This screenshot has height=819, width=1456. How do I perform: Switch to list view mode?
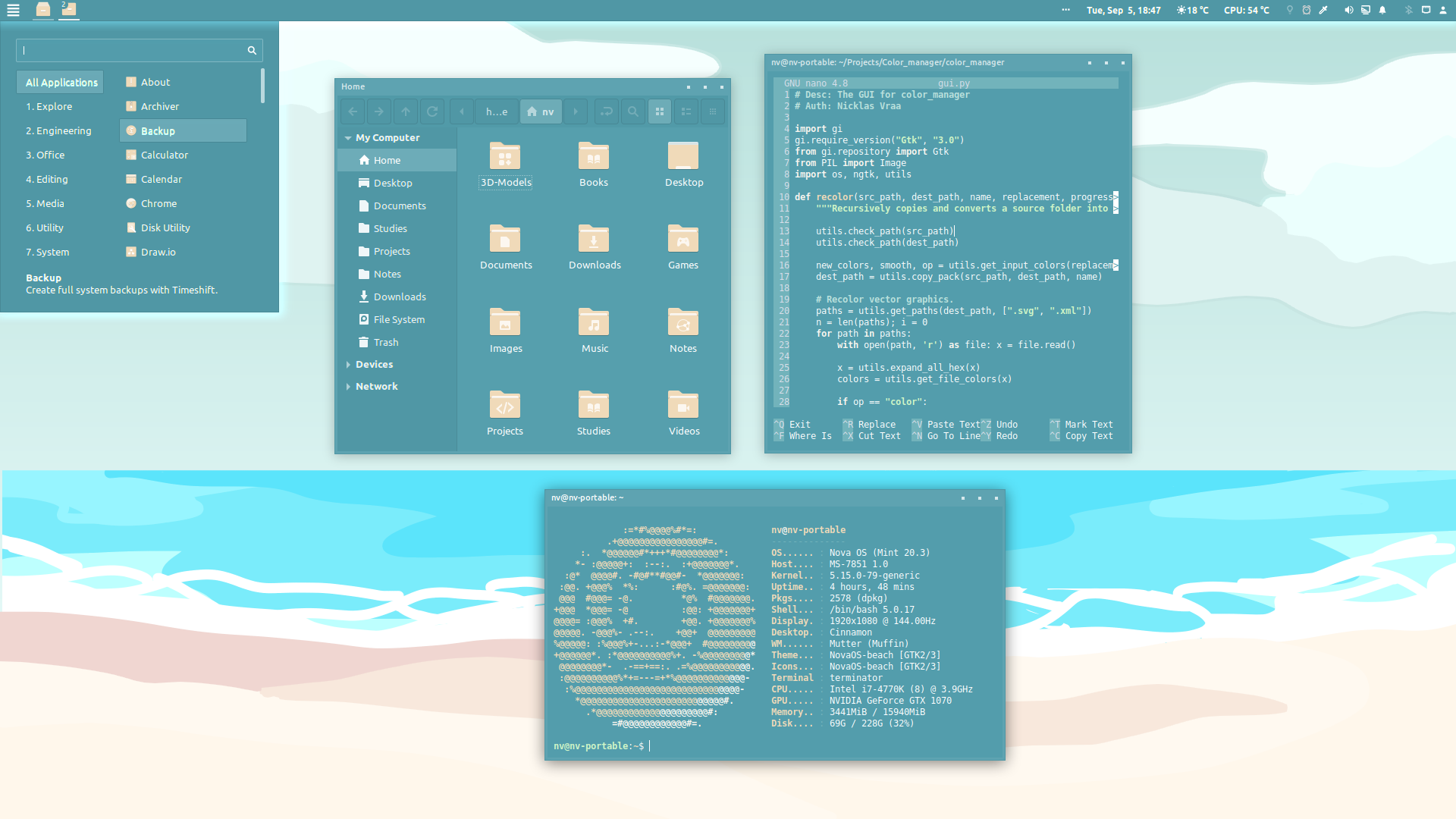click(x=686, y=111)
